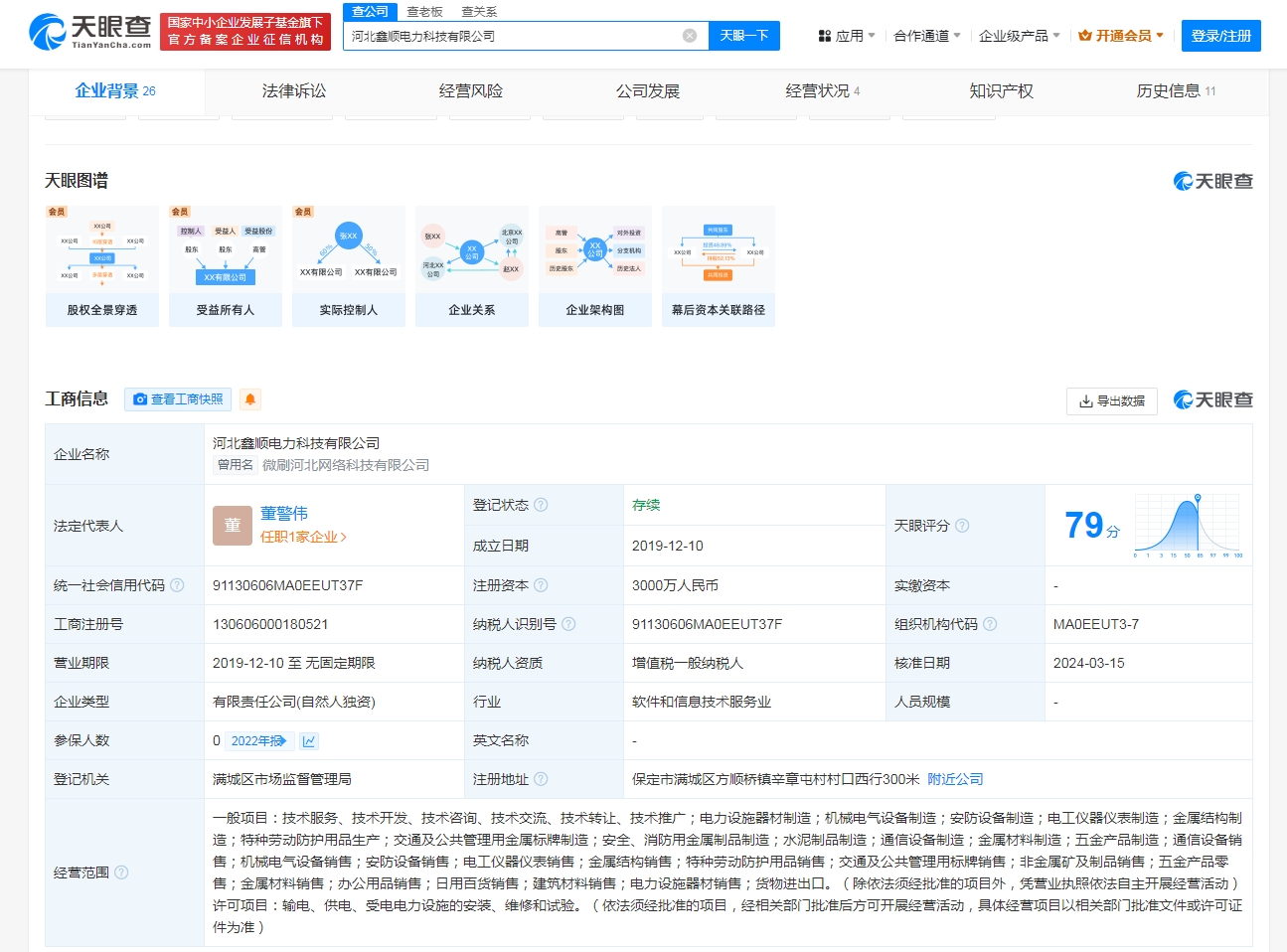
Task: Switch to the 查公司 search tab
Action: 370,12
